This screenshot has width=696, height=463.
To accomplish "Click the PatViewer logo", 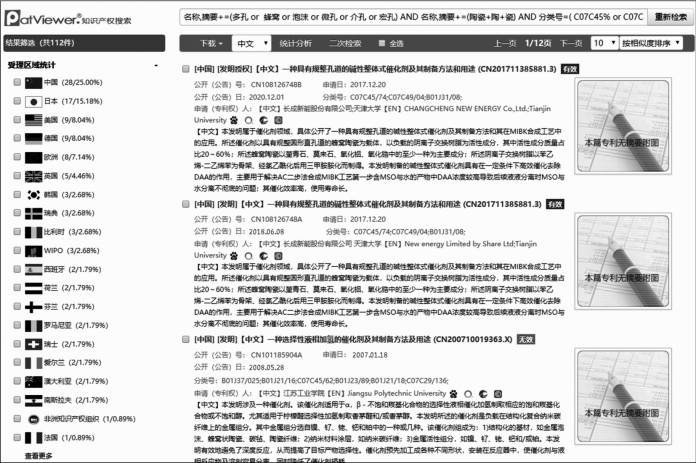I will [x=68, y=19].
